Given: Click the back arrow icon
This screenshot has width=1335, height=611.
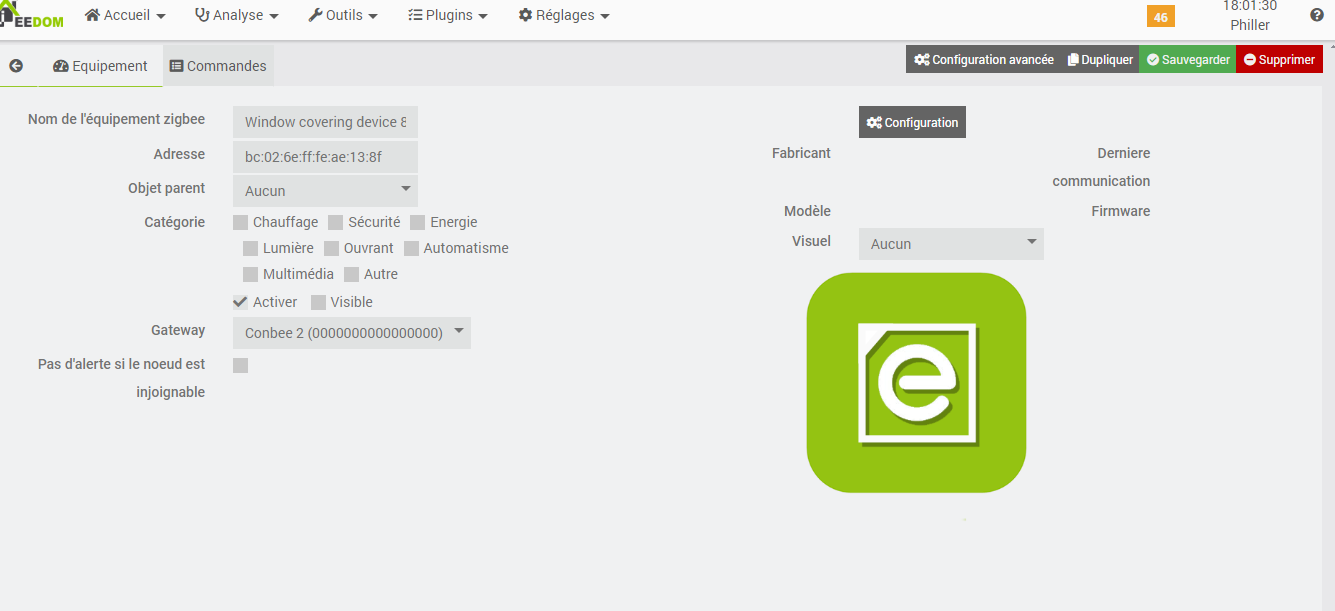Looking at the screenshot, I should (x=16, y=66).
